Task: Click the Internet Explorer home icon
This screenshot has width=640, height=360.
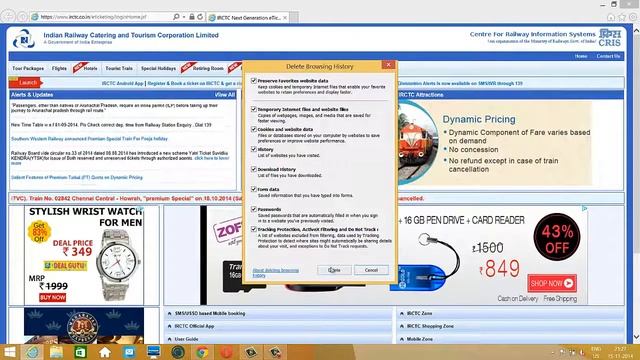Action: coord(611,17)
